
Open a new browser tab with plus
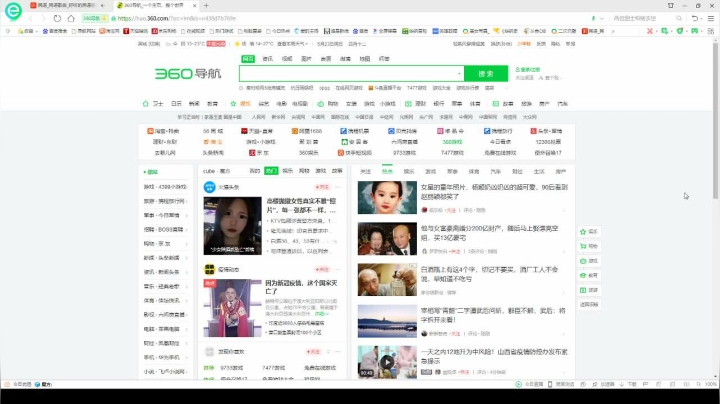(206, 6)
